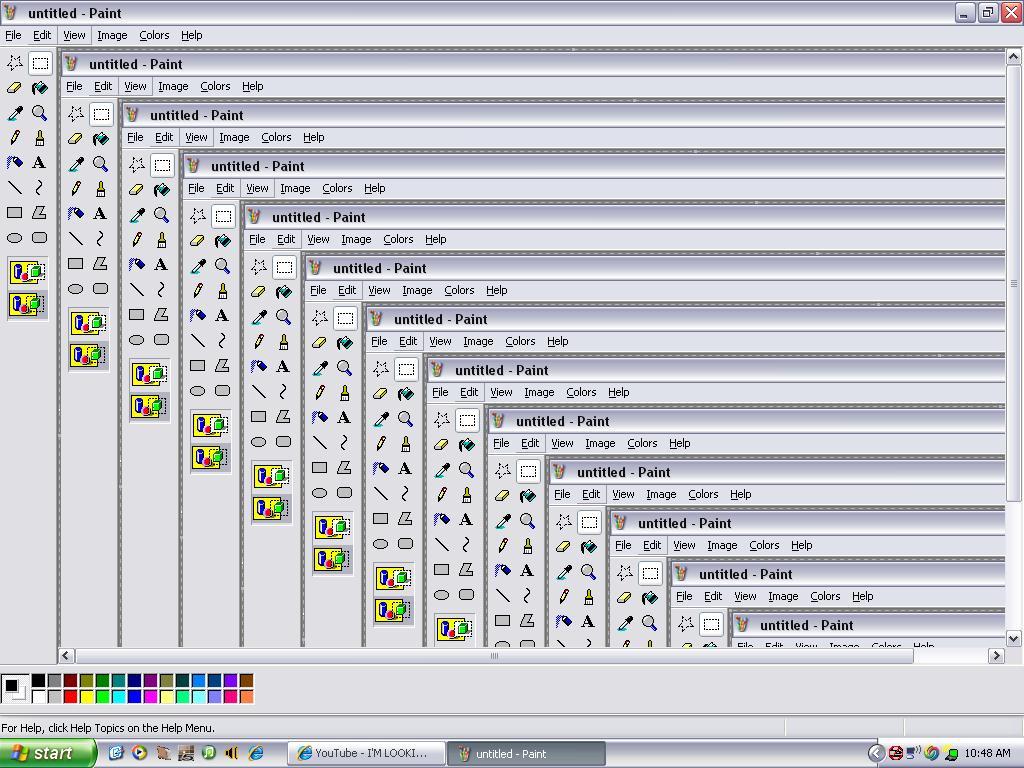Toggle the rectangular Select tool in the leftmost toolbox
1024x768 pixels.
pyautogui.click(x=39, y=63)
